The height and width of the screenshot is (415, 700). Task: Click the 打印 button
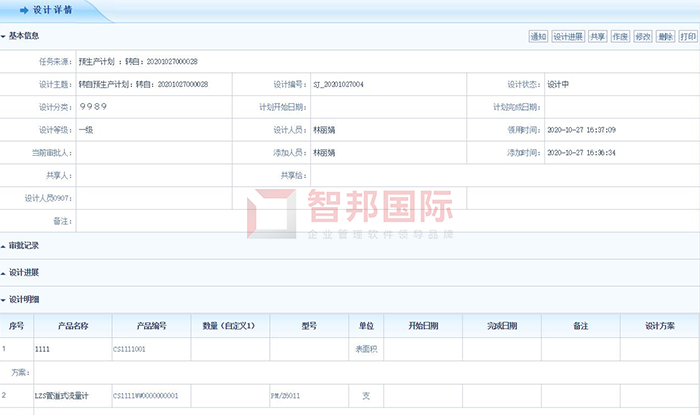(688, 37)
